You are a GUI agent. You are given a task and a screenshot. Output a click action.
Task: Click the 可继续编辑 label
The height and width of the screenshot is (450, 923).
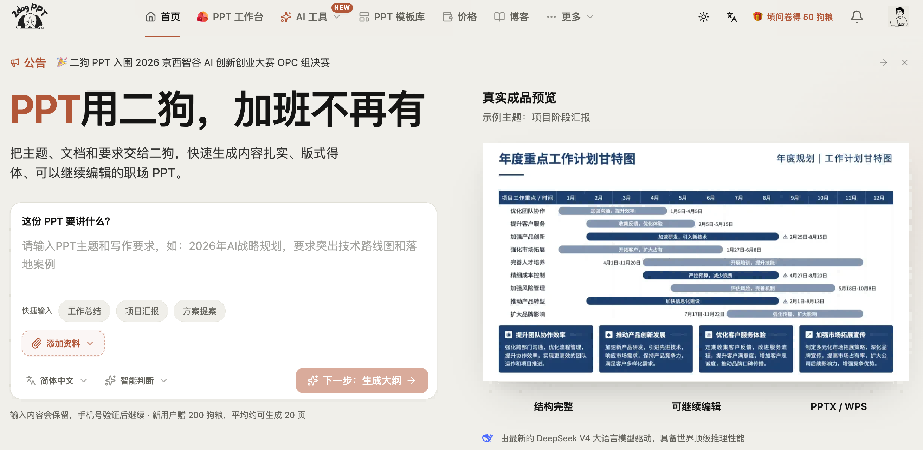696,406
